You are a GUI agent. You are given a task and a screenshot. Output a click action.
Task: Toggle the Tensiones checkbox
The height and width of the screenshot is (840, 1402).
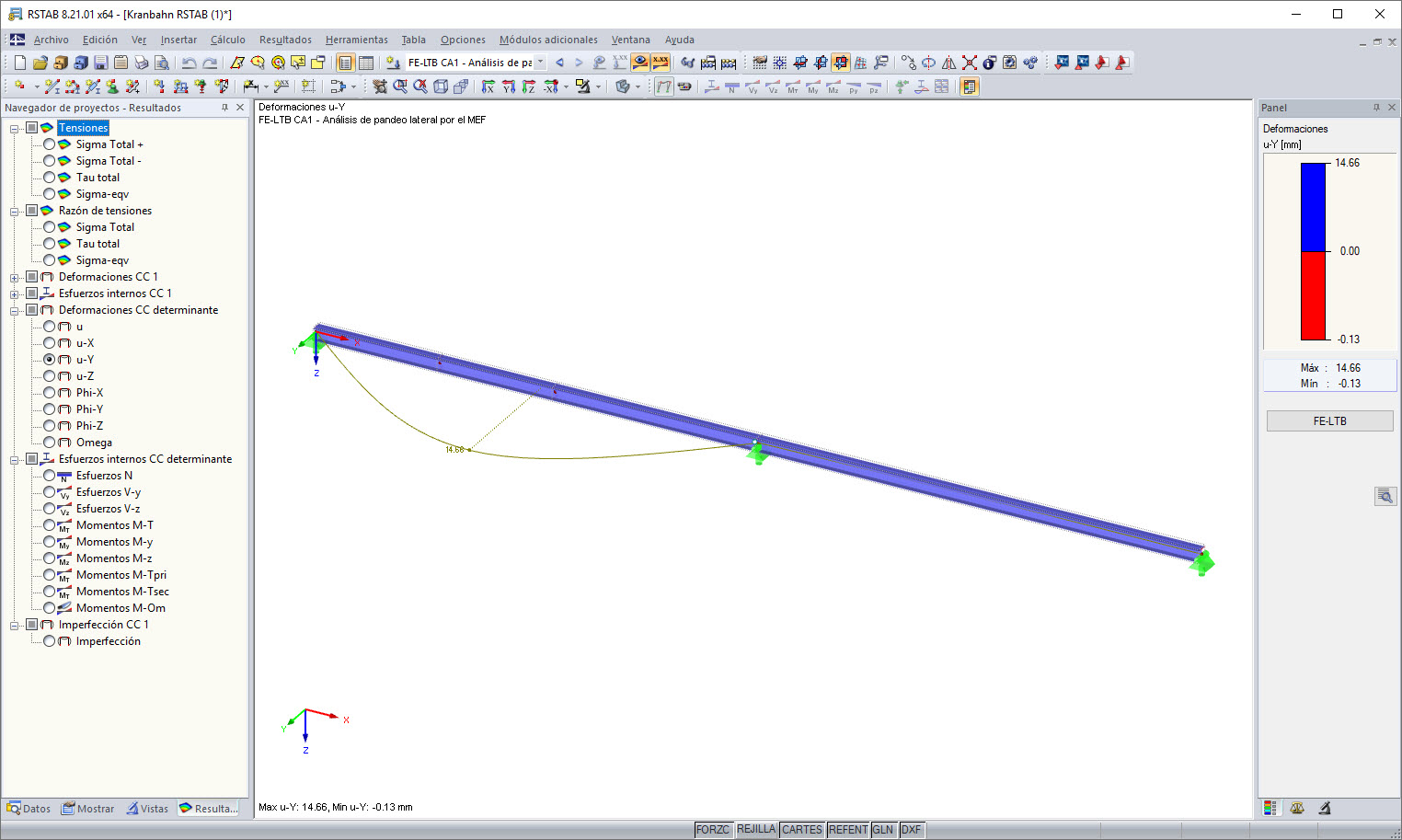click(x=32, y=128)
